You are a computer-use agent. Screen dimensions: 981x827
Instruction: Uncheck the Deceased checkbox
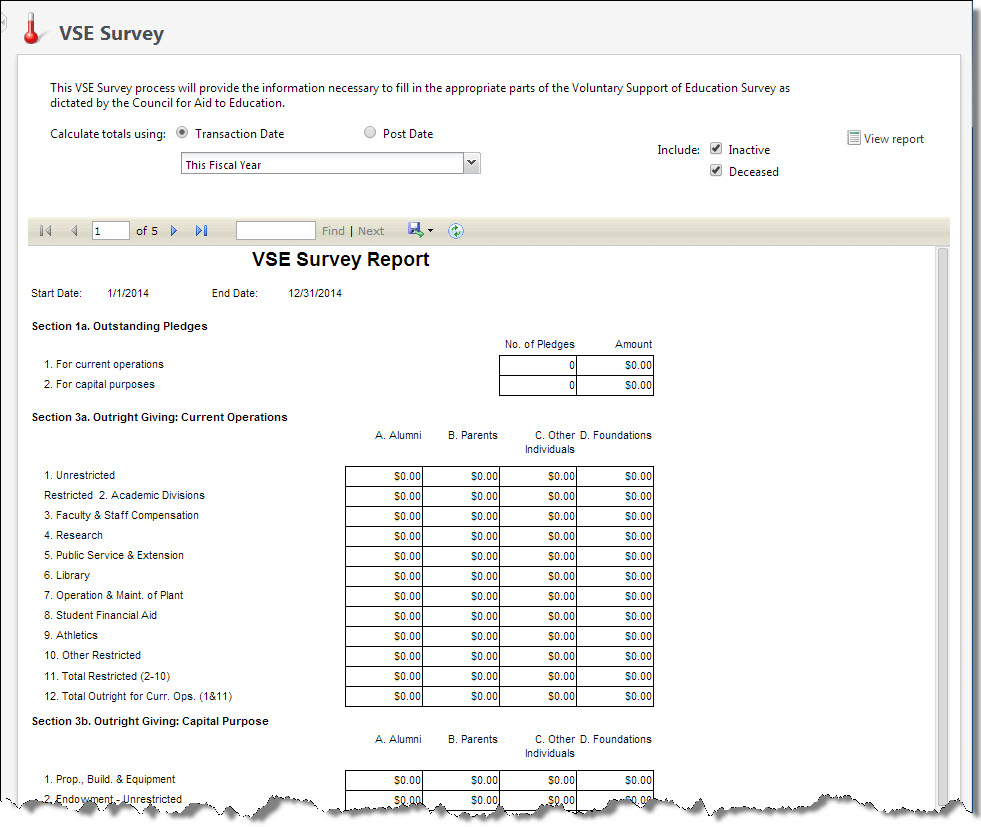click(x=716, y=171)
